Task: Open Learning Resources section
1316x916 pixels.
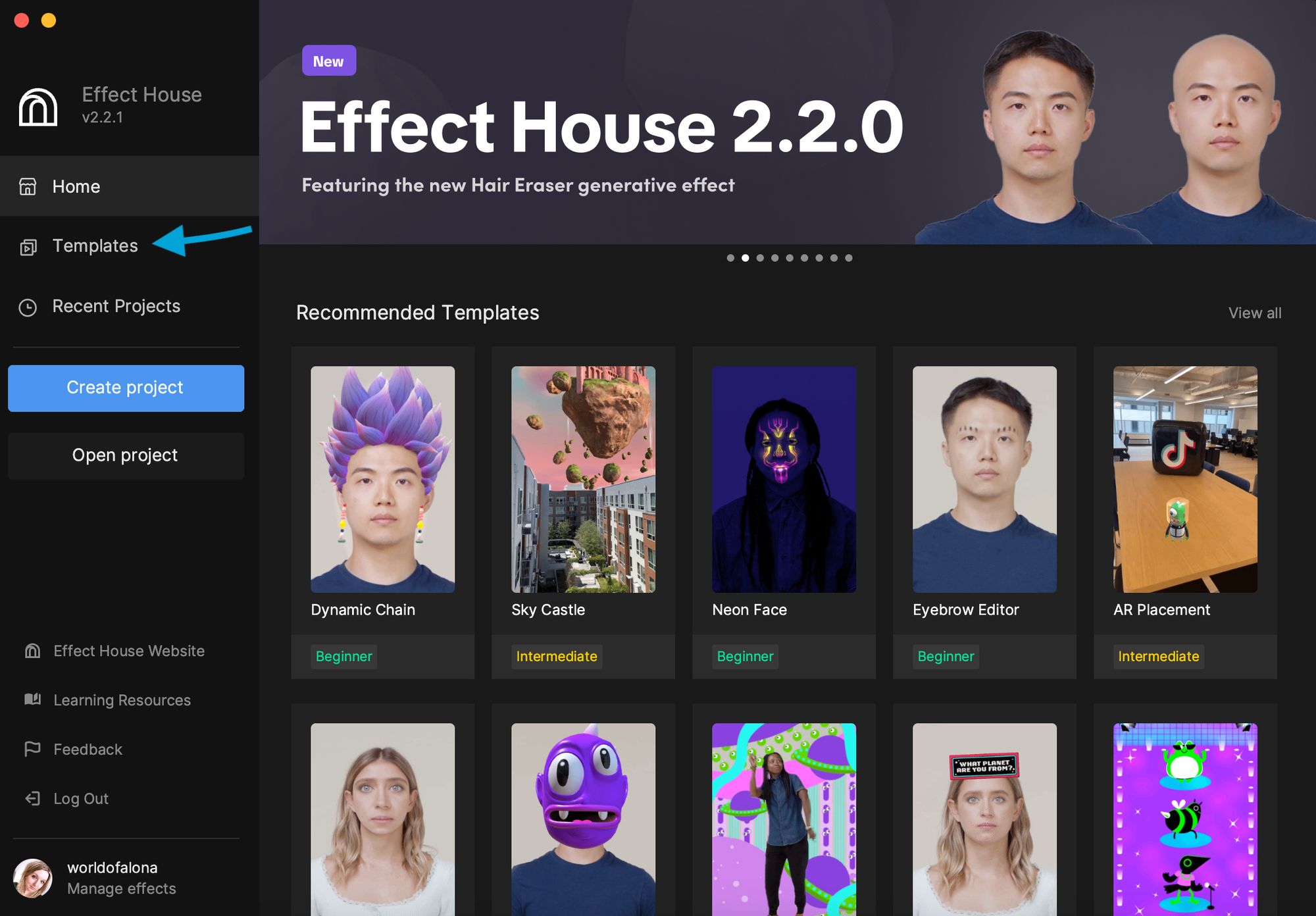Action: point(122,699)
